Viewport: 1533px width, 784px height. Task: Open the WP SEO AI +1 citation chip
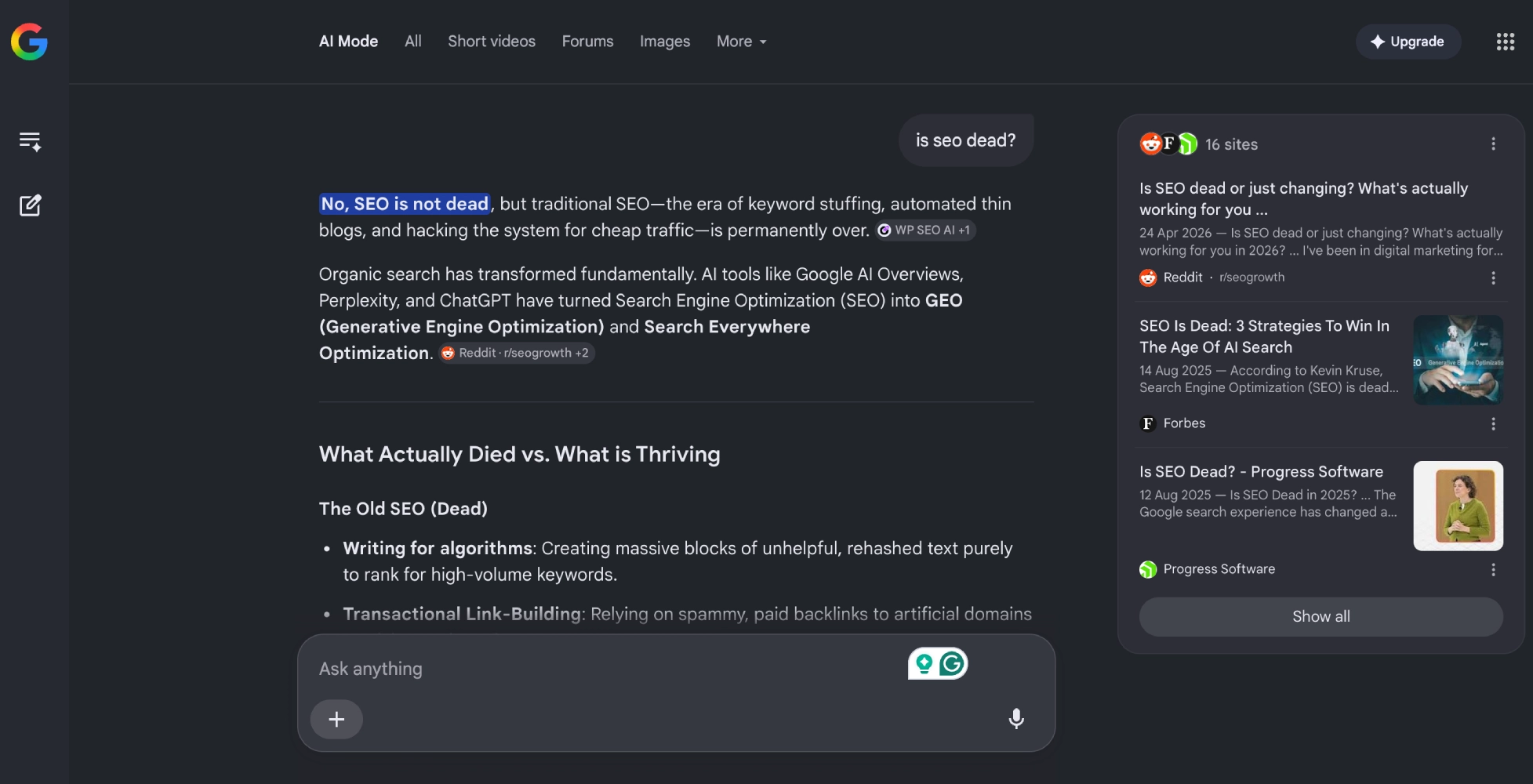click(x=925, y=230)
